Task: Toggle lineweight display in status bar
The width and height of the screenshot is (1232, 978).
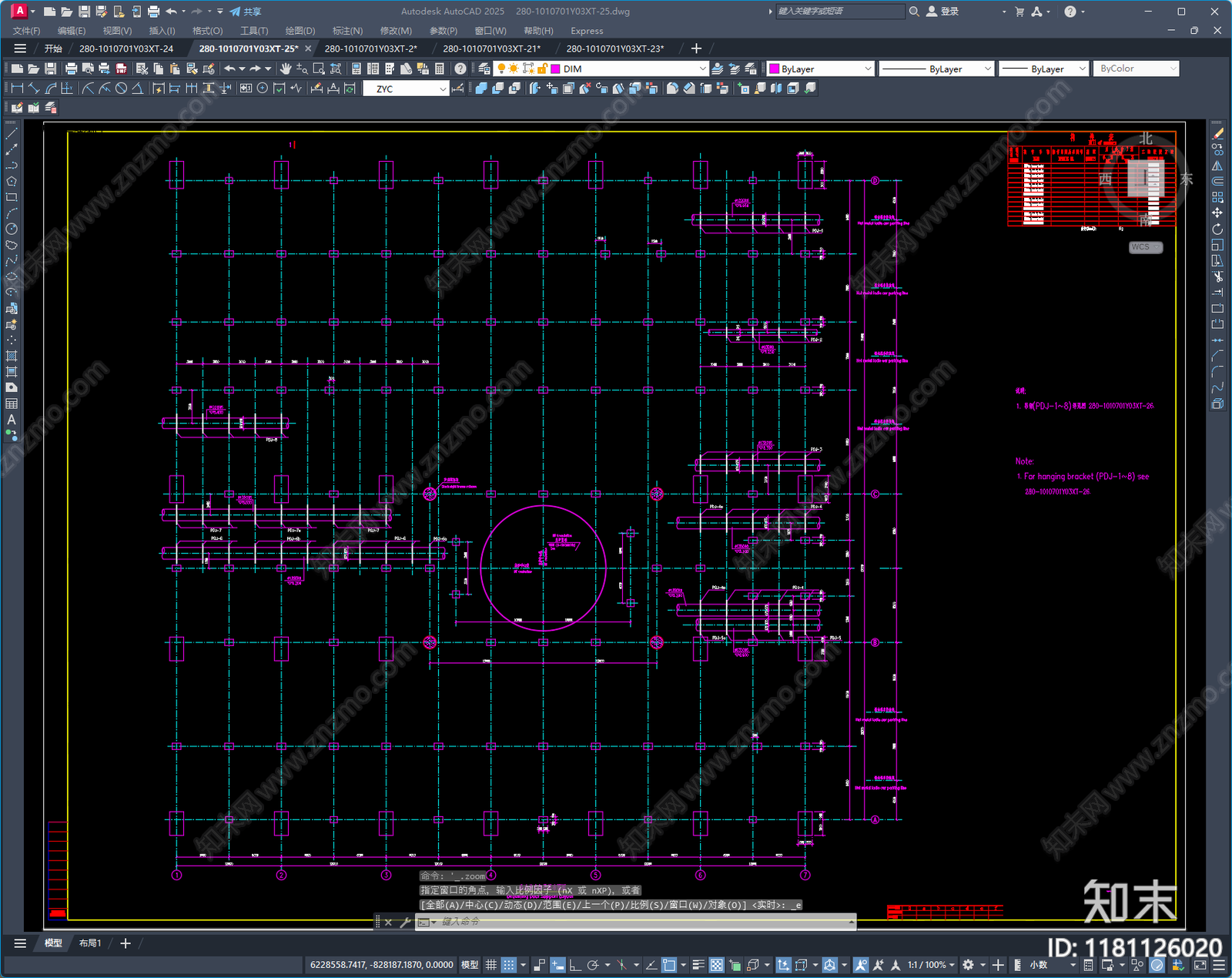Action: (698, 965)
